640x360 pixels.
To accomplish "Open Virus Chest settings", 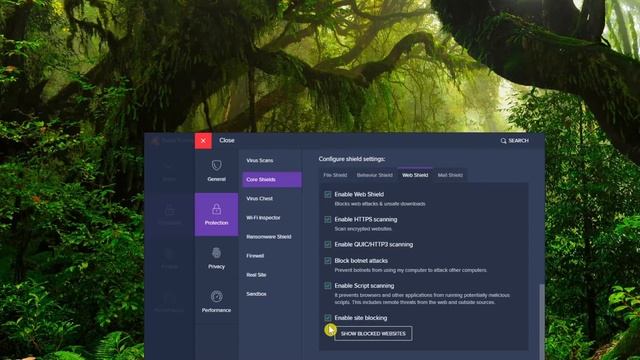I will tap(259, 199).
